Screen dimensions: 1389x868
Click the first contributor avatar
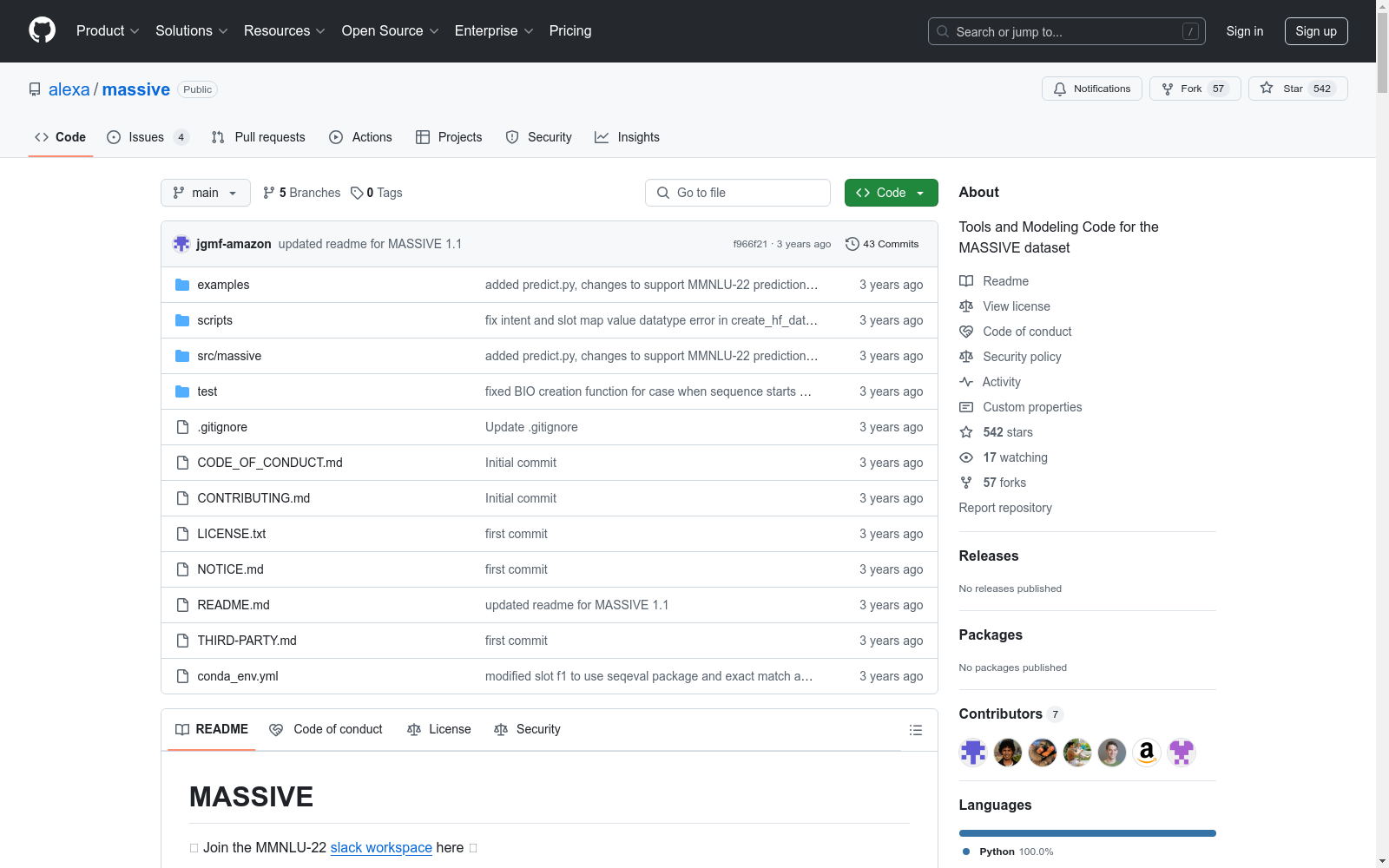coord(973,753)
